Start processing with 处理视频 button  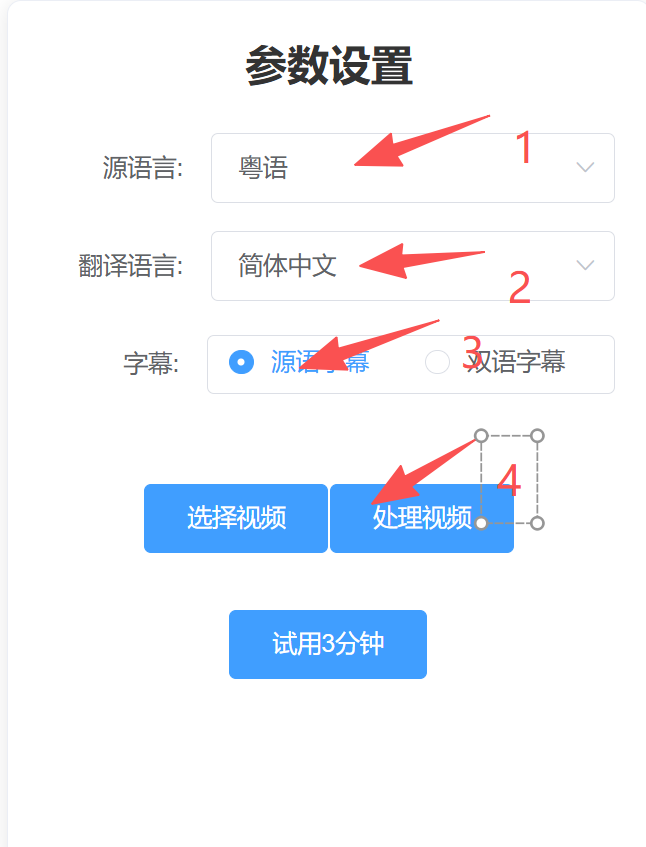coord(422,518)
